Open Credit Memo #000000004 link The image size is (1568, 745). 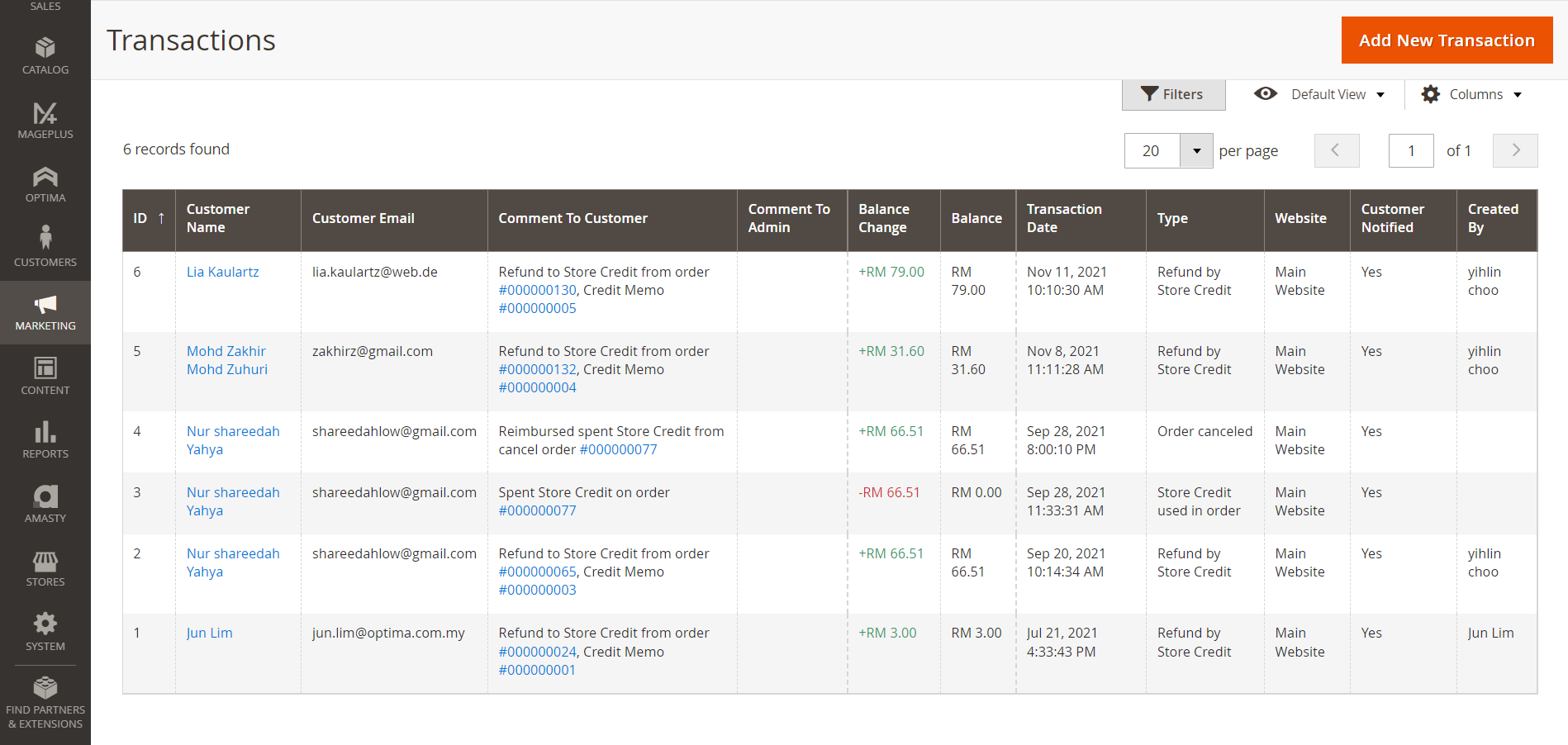point(537,387)
